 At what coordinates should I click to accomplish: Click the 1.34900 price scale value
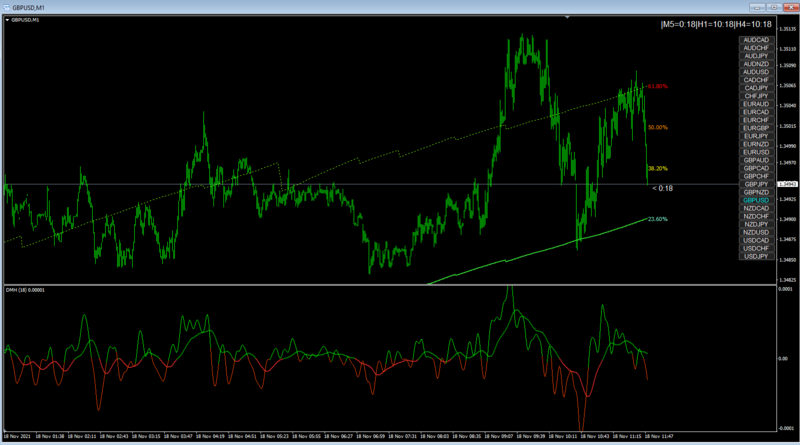(788, 219)
